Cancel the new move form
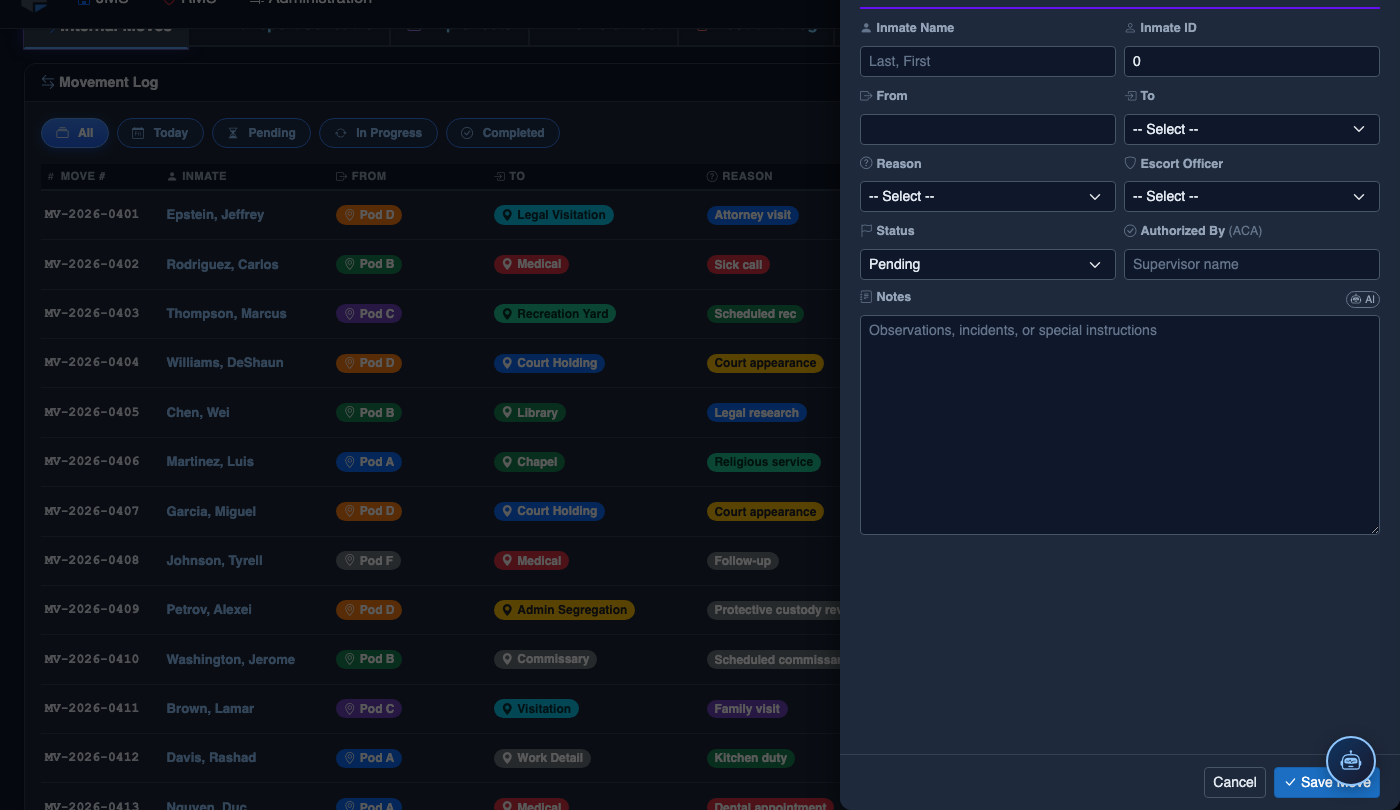The image size is (1400, 810). tap(1235, 782)
